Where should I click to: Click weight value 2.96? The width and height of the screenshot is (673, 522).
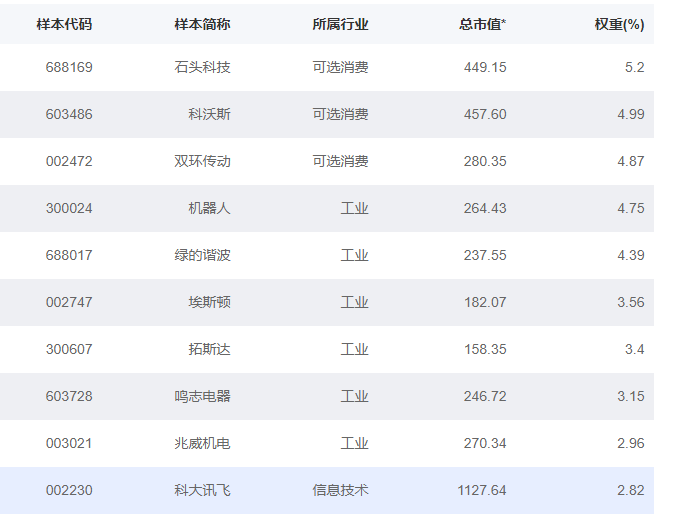[x=631, y=443]
